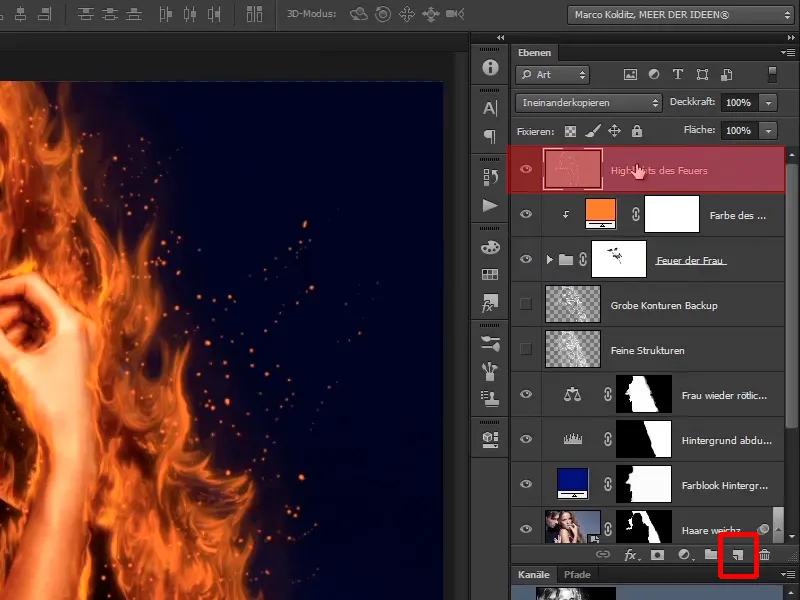The height and width of the screenshot is (600, 800).
Task: Show the Grobe Konturen Backup layer
Action: (x=526, y=305)
